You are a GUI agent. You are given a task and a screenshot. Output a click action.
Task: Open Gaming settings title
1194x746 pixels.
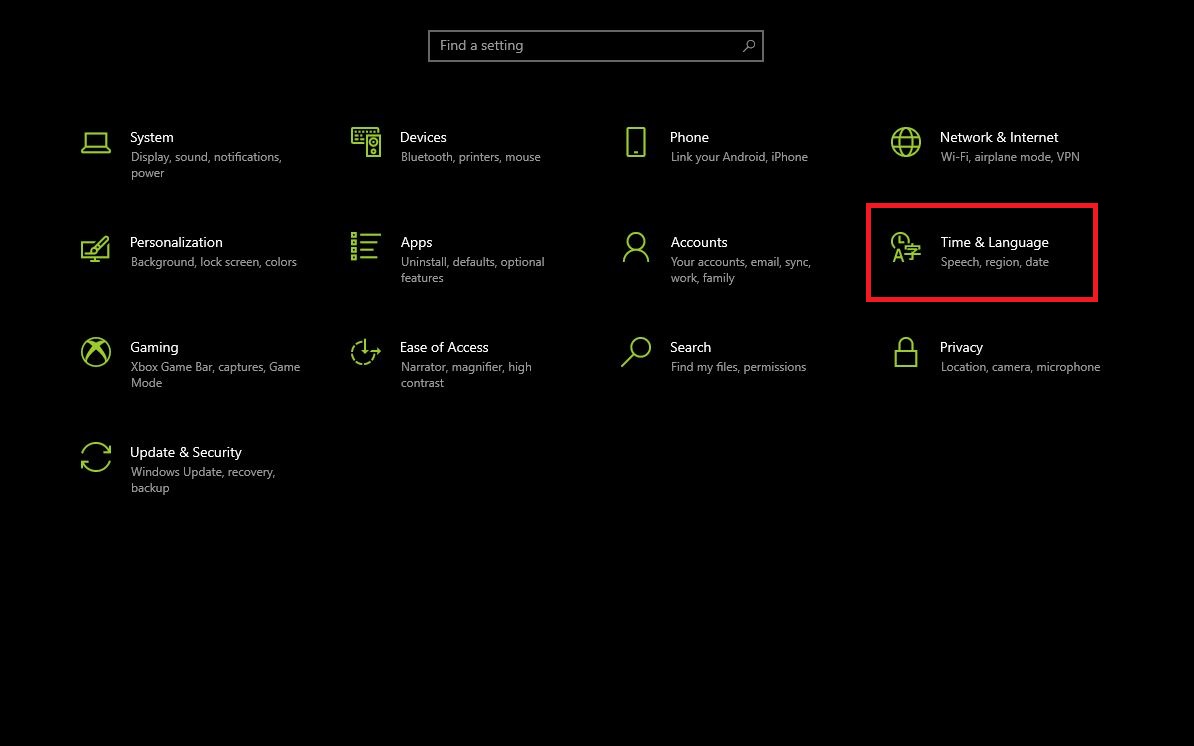click(x=154, y=347)
